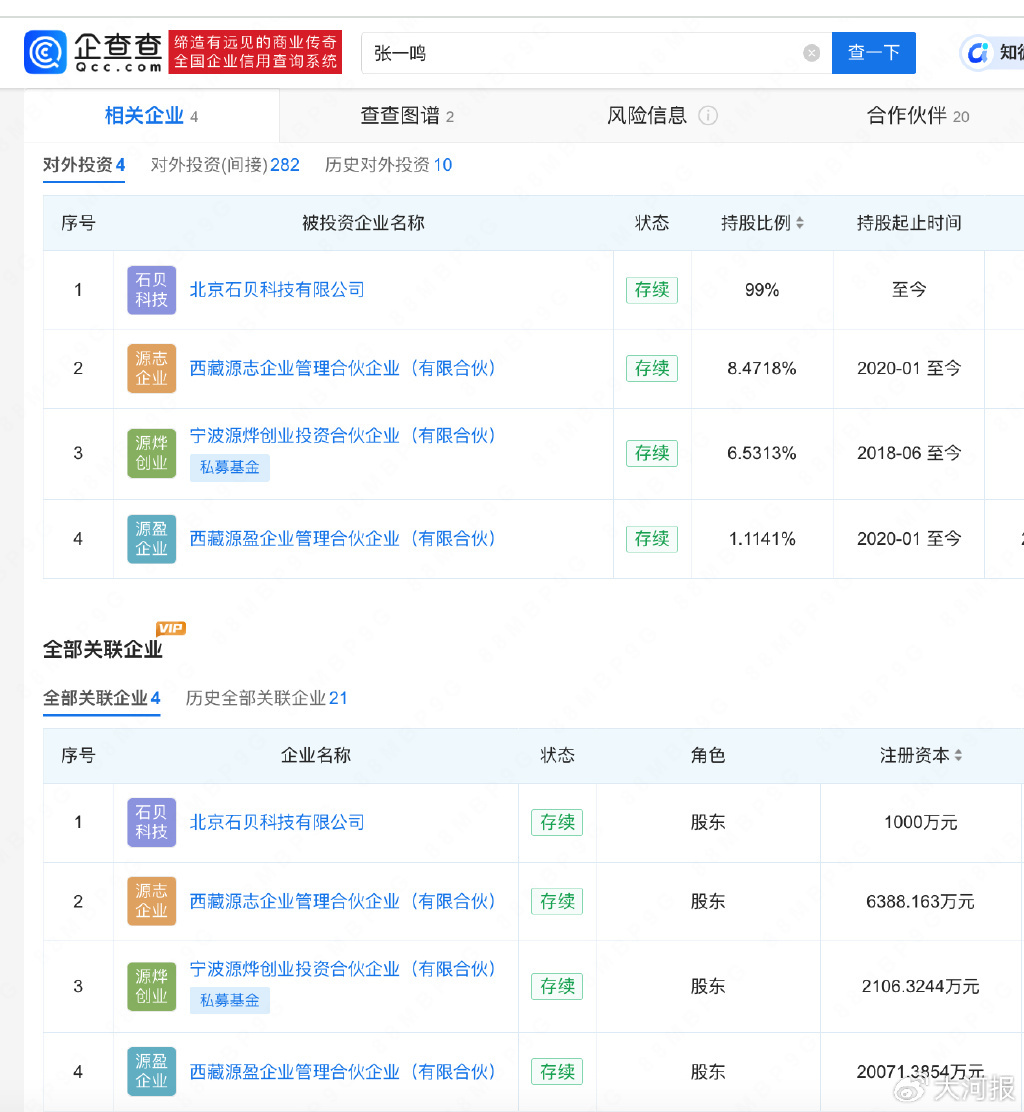Switch to 查查图谱 tab
1024x1112 pixels.
tap(407, 116)
